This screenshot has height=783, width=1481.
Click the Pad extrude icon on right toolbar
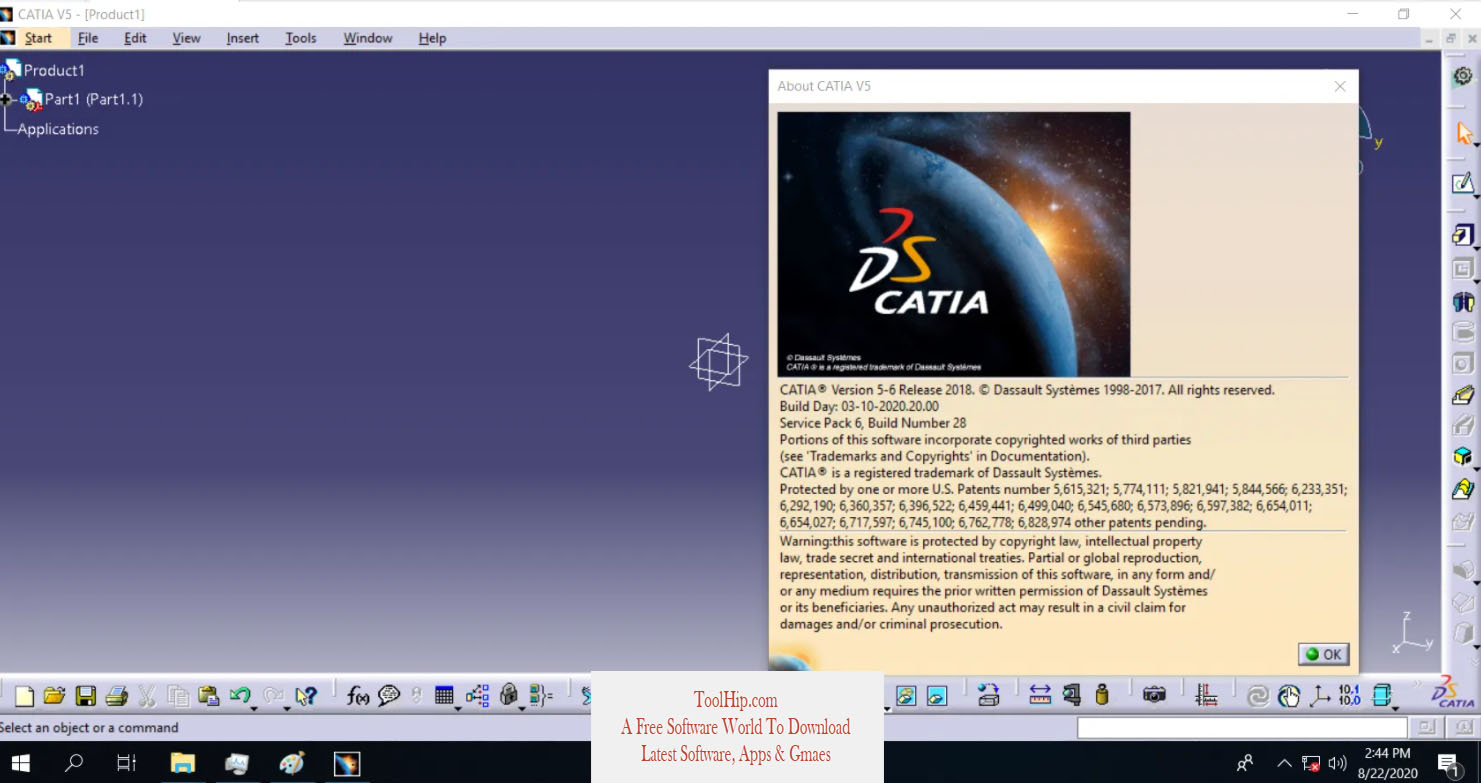click(1463, 236)
